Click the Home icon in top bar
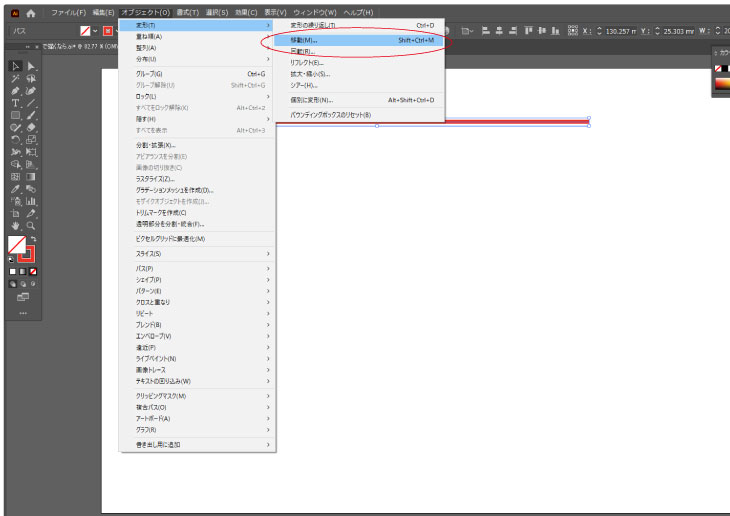Viewport: 730px width, 516px height. click(x=31, y=12)
